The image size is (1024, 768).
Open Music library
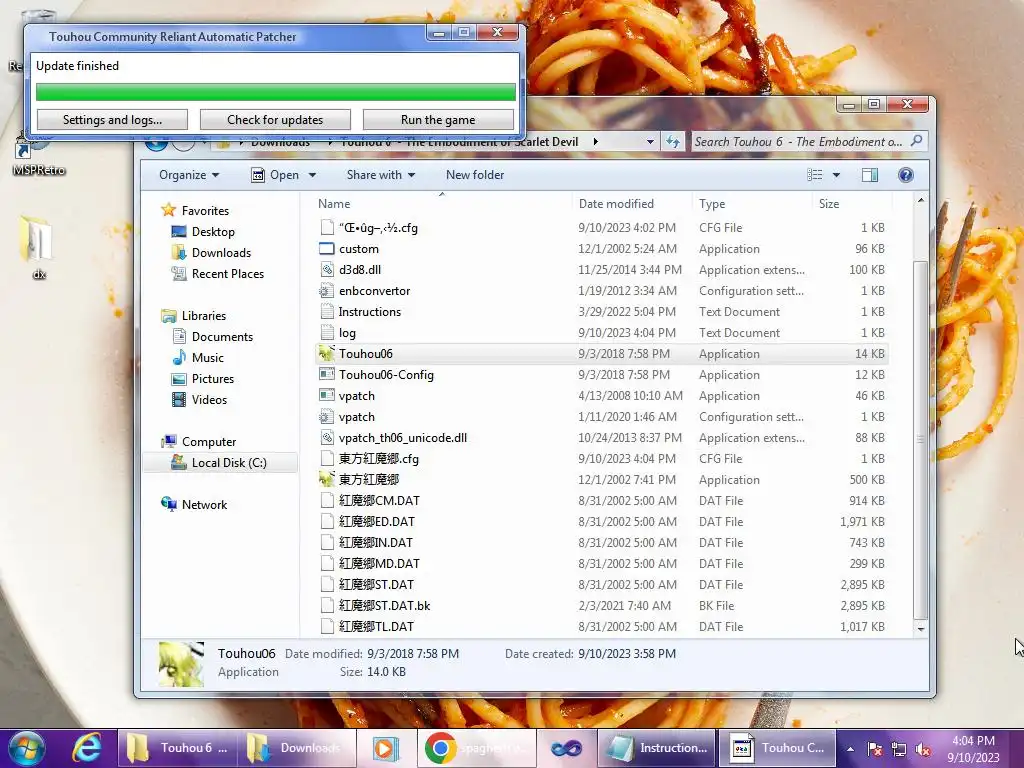pyautogui.click(x=208, y=357)
